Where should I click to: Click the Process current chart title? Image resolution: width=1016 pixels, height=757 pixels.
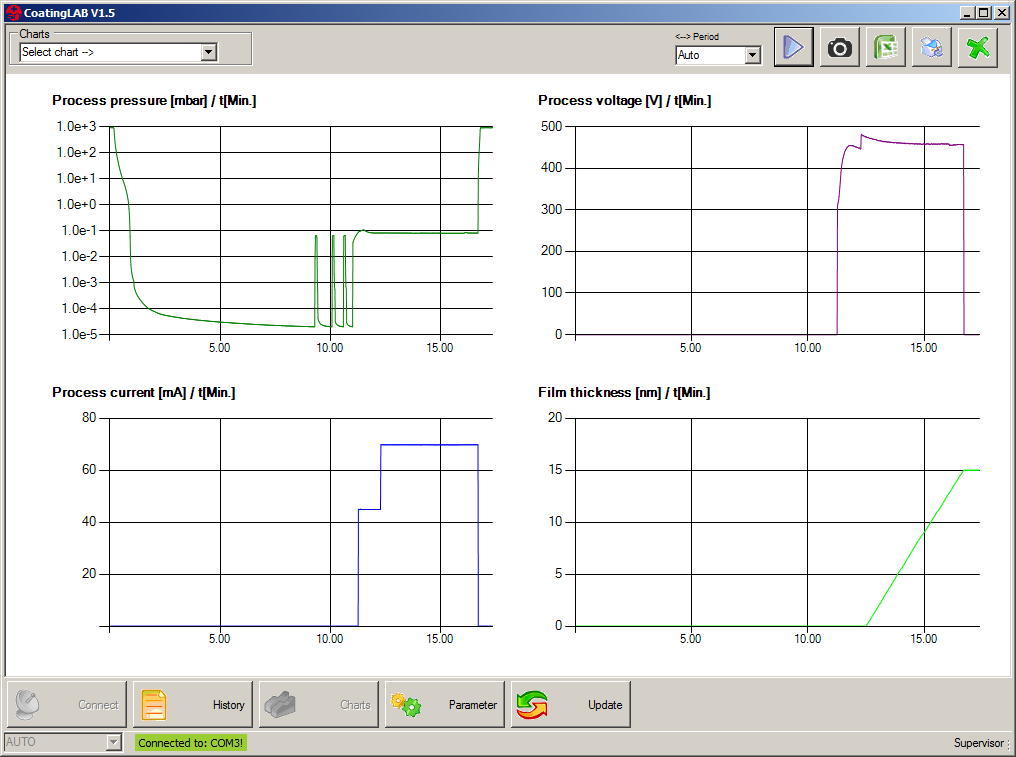point(144,392)
